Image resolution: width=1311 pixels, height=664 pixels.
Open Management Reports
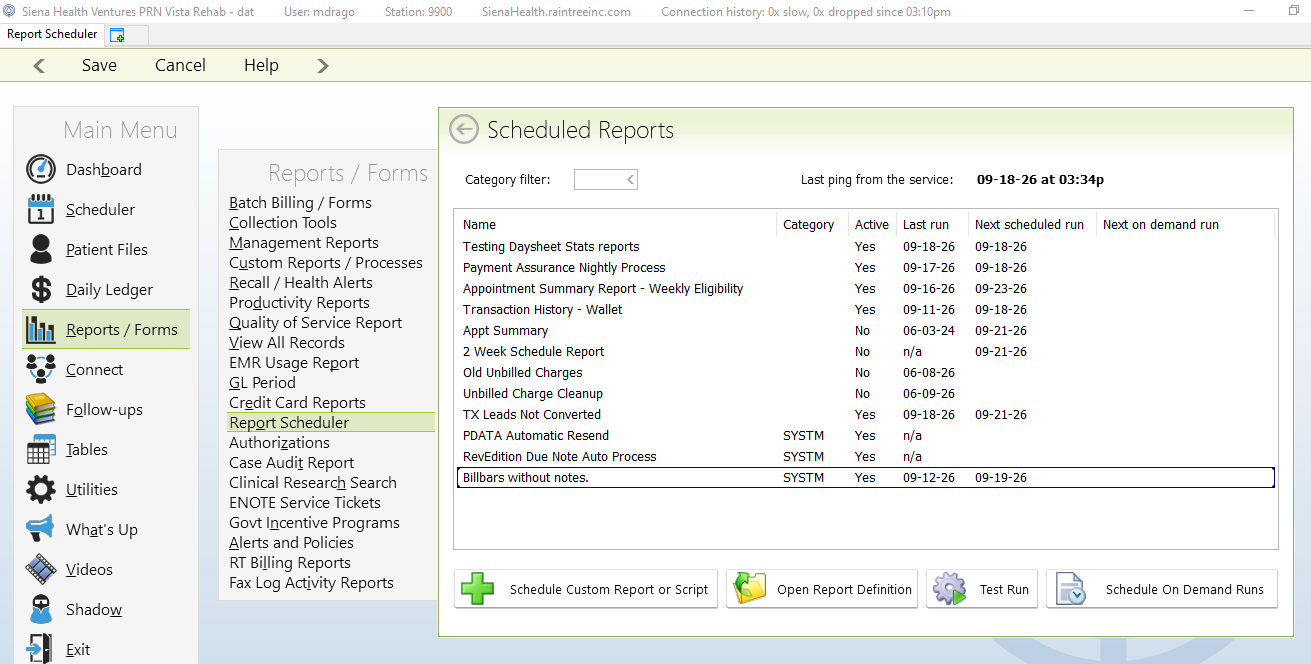pyautogui.click(x=304, y=242)
